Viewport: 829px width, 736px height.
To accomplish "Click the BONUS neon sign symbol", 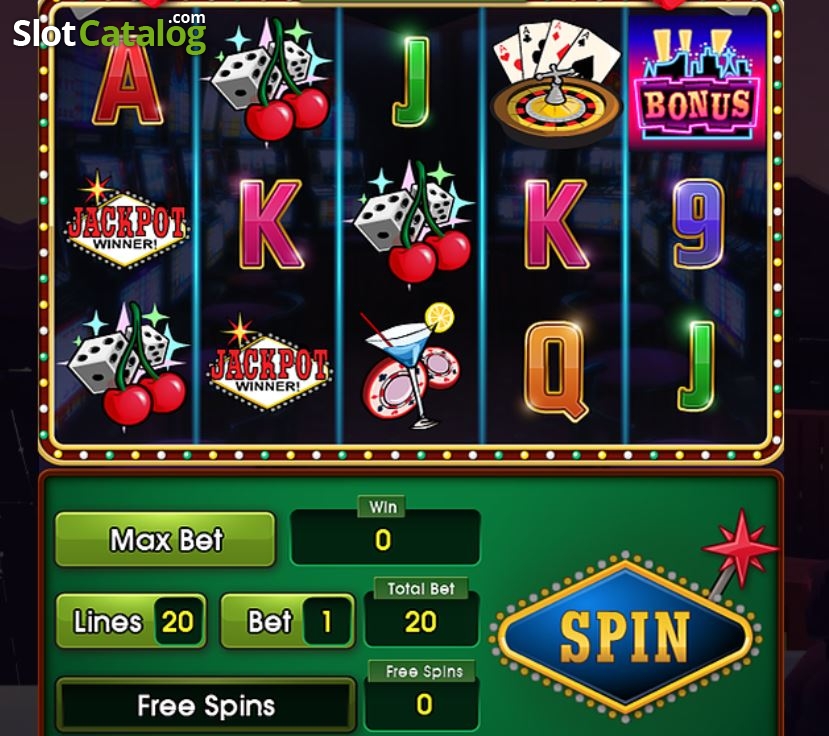I will pyautogui.click(x=697, y=83).
